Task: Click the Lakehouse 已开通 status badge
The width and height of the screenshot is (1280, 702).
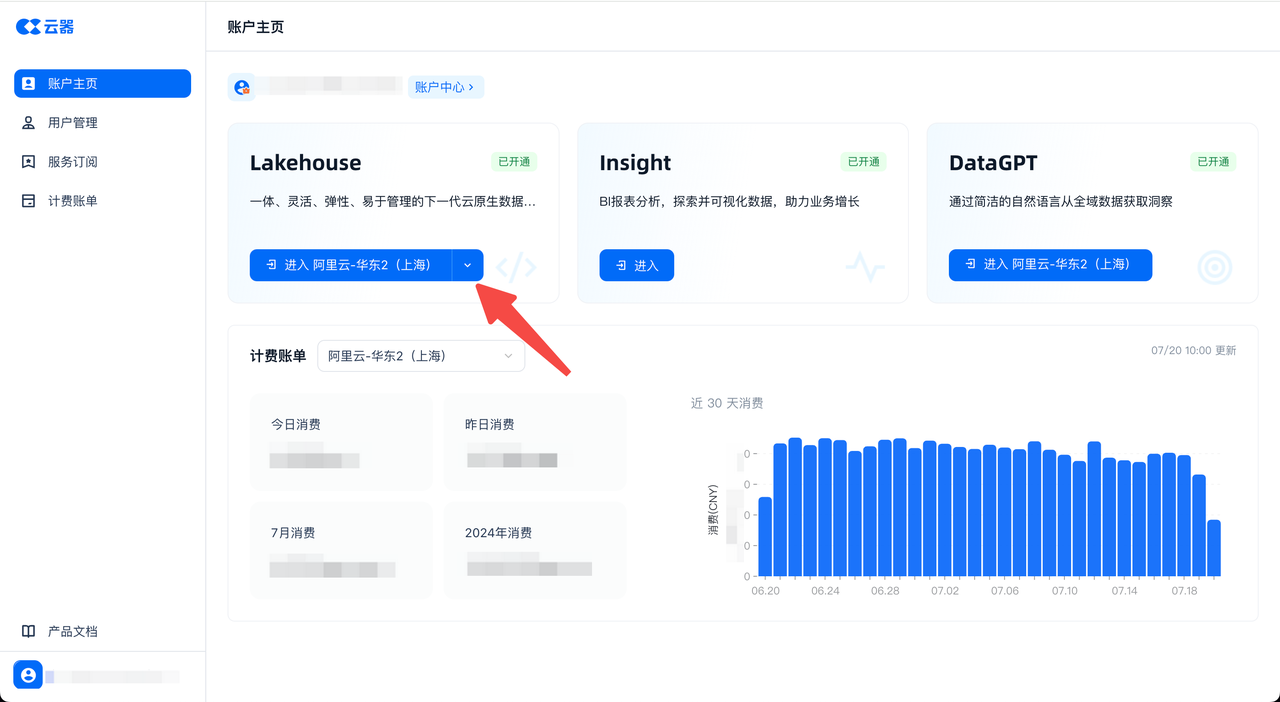Action: [514, 162]
